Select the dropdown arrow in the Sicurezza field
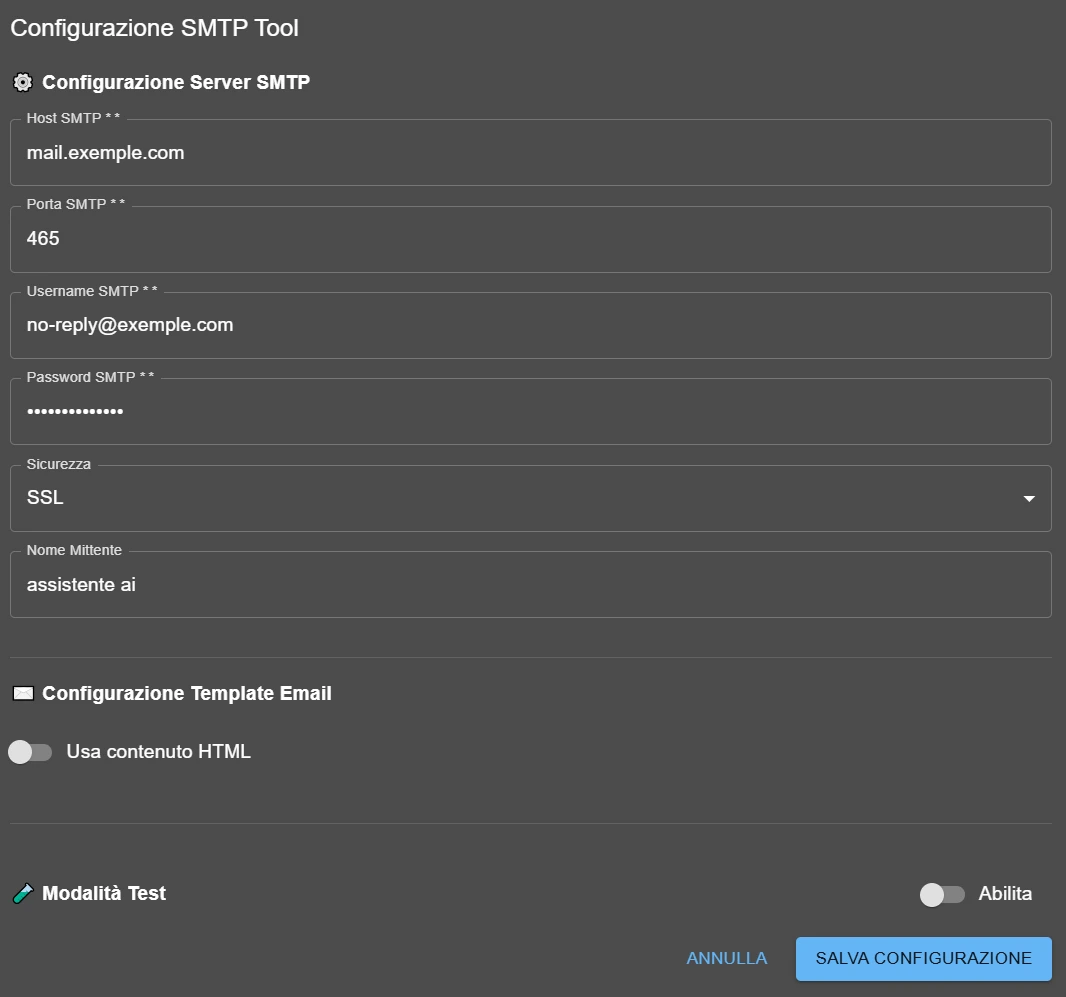This screenshot has width=1066, height=997. coord(1028,498)
